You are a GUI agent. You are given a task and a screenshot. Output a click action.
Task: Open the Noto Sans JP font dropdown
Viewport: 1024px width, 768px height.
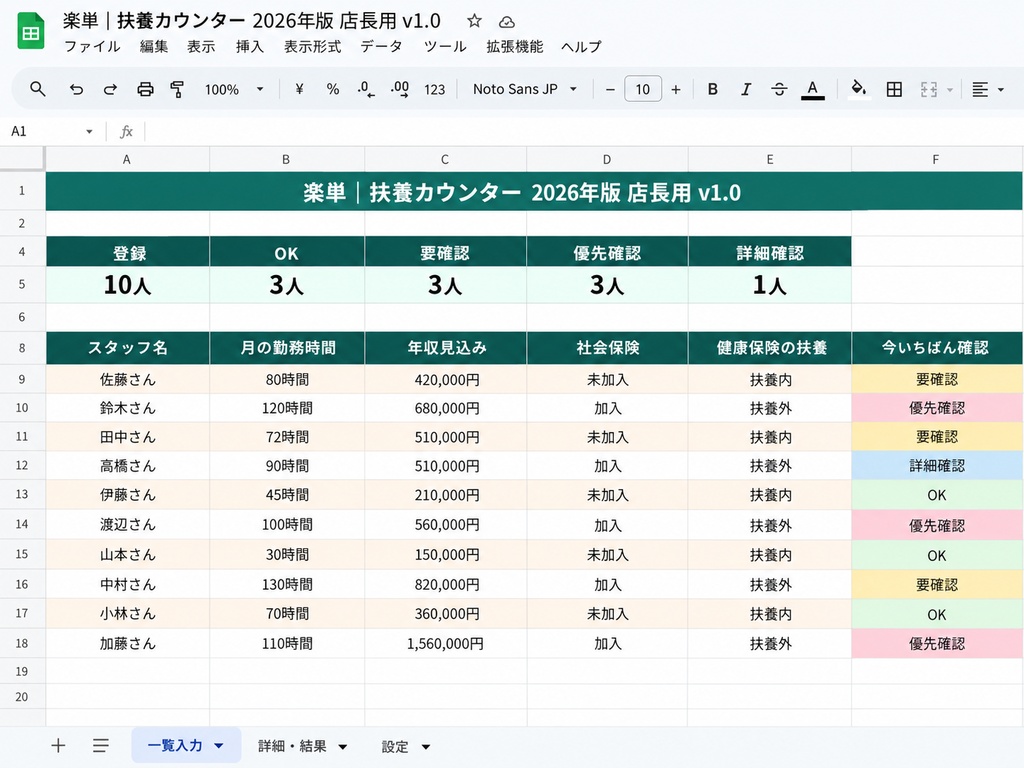[525, 89]
